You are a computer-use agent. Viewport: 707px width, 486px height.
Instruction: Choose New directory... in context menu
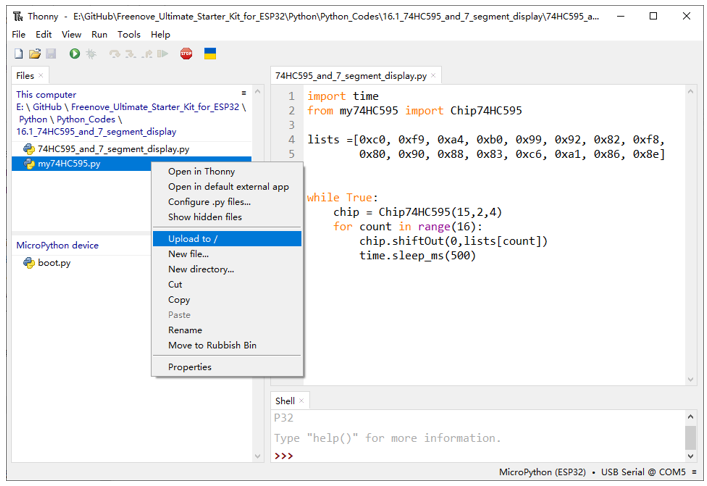pos(227,269)
